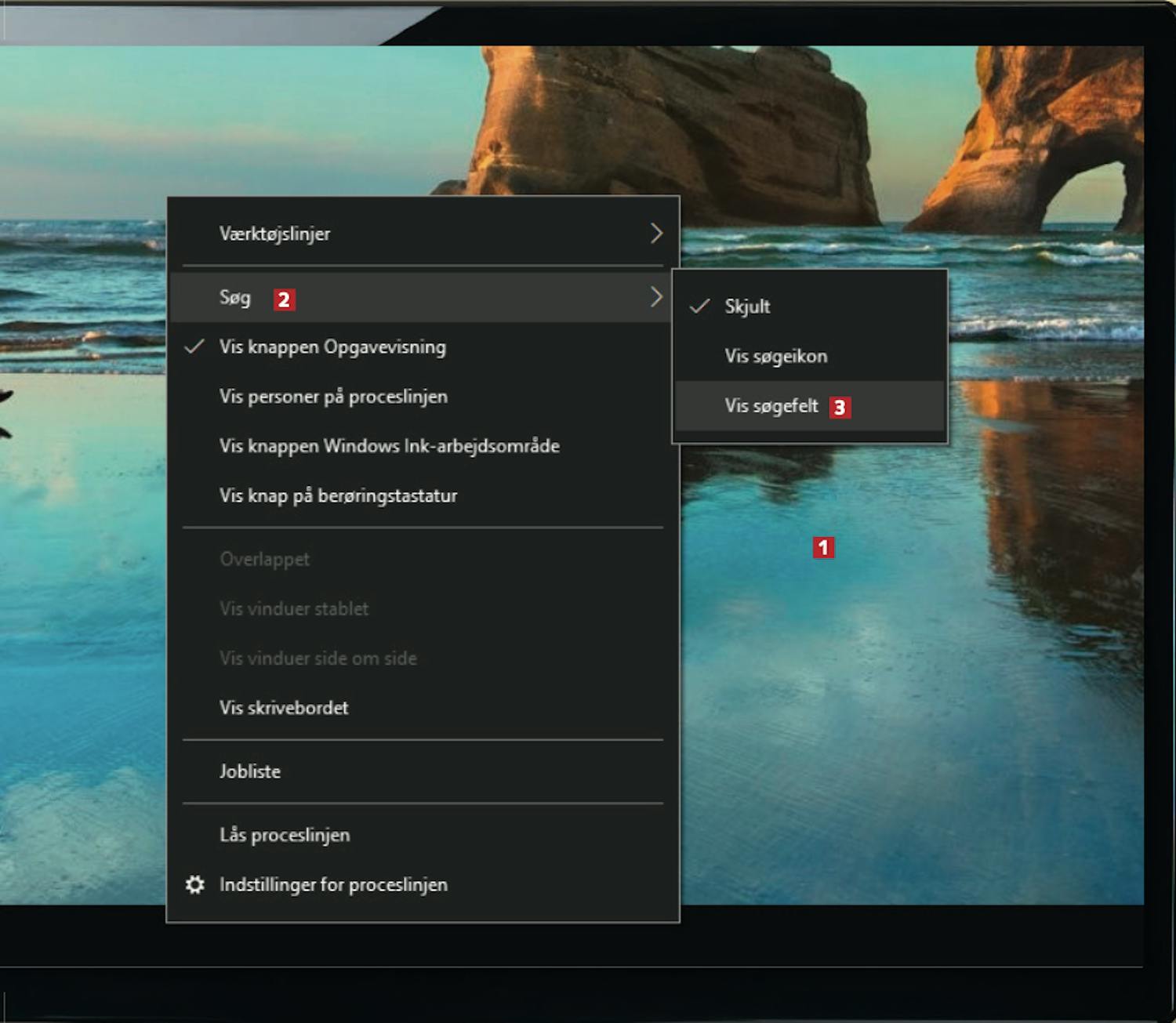Select Vis søgefelt in submenu

(811, 406)
